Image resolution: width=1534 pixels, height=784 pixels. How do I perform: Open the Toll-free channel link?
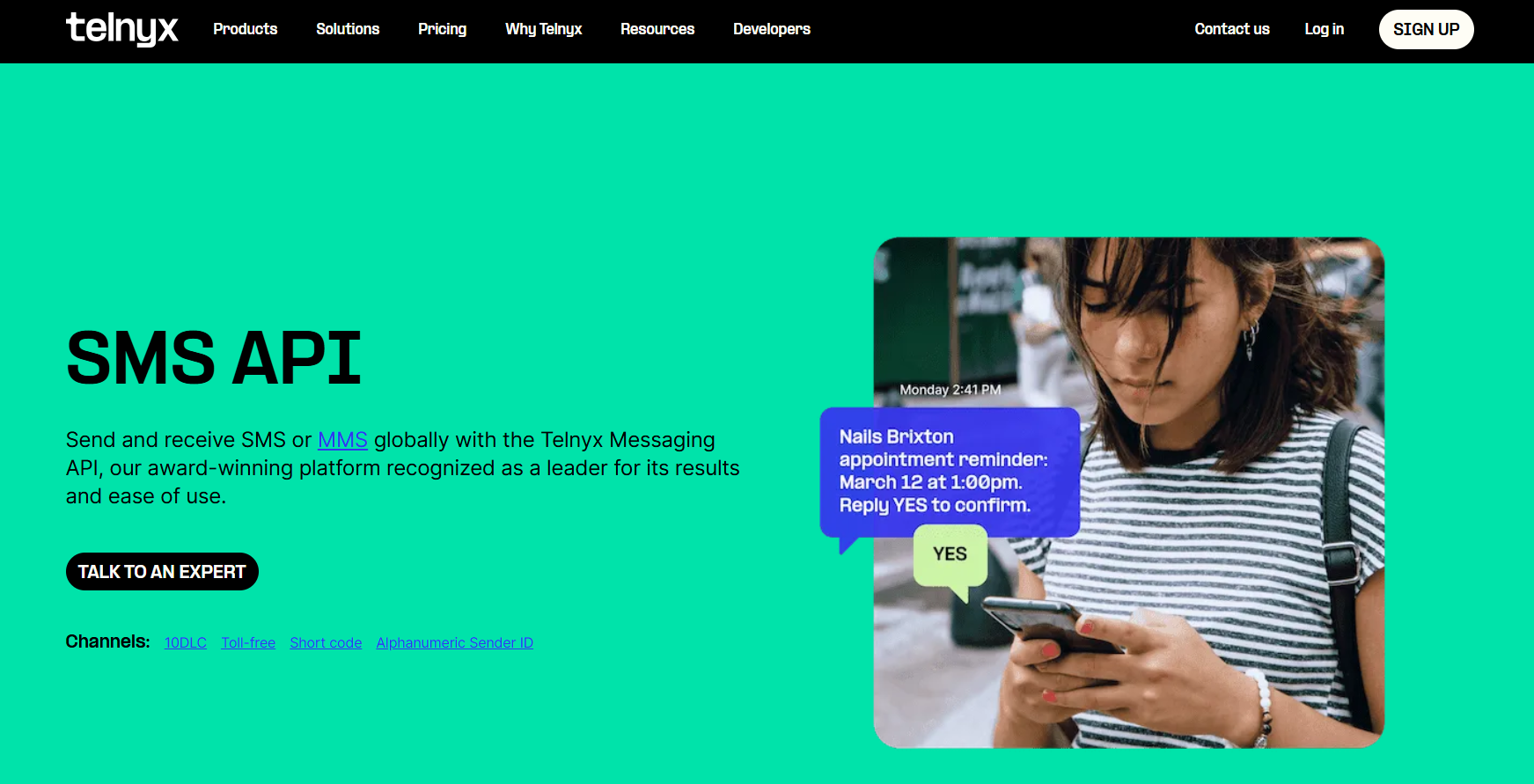tap(248, 642)
